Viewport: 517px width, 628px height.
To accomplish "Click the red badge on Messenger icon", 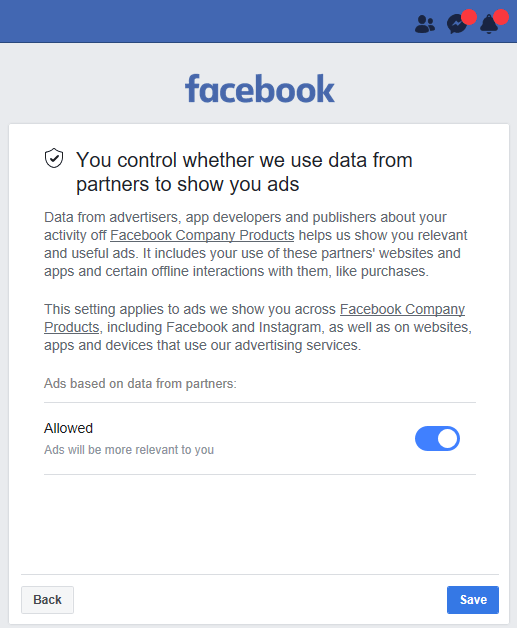I will 469,17.
